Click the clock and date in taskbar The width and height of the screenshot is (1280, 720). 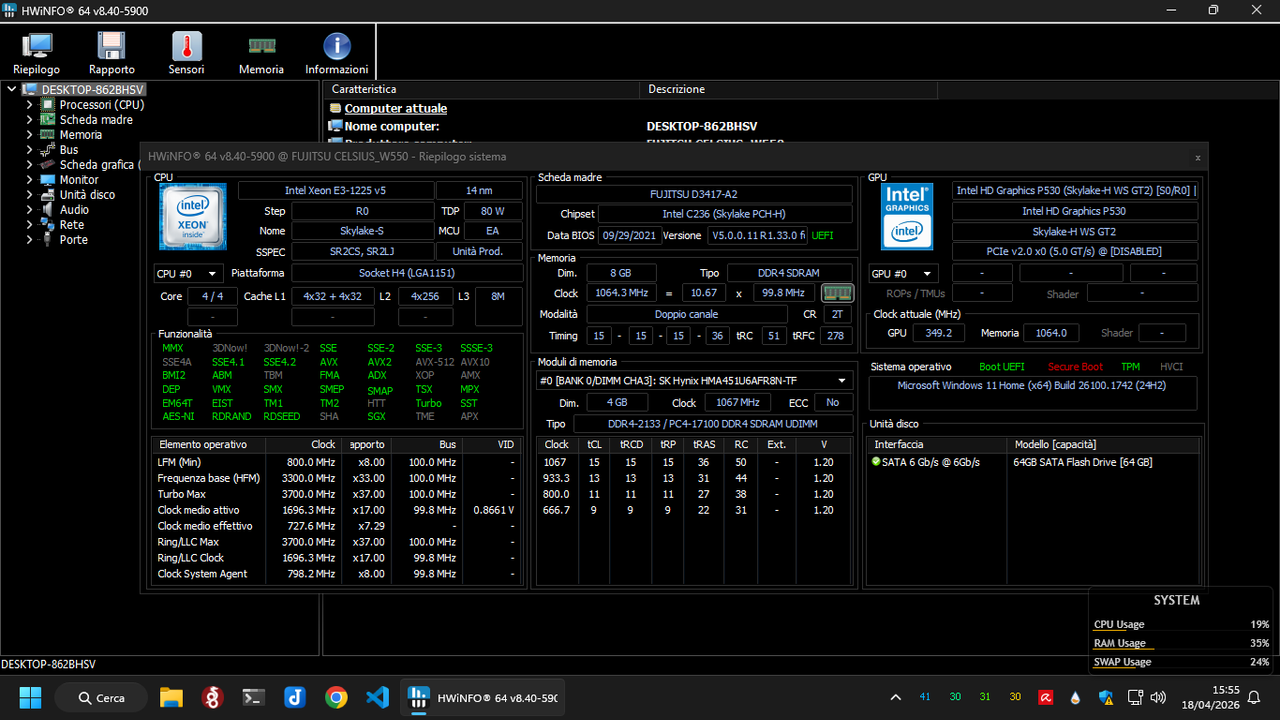[1211, 697]
